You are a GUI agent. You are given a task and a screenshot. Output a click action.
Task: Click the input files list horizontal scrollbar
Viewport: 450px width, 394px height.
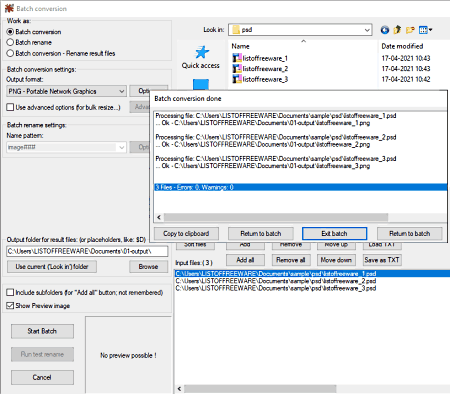[260, 389]
